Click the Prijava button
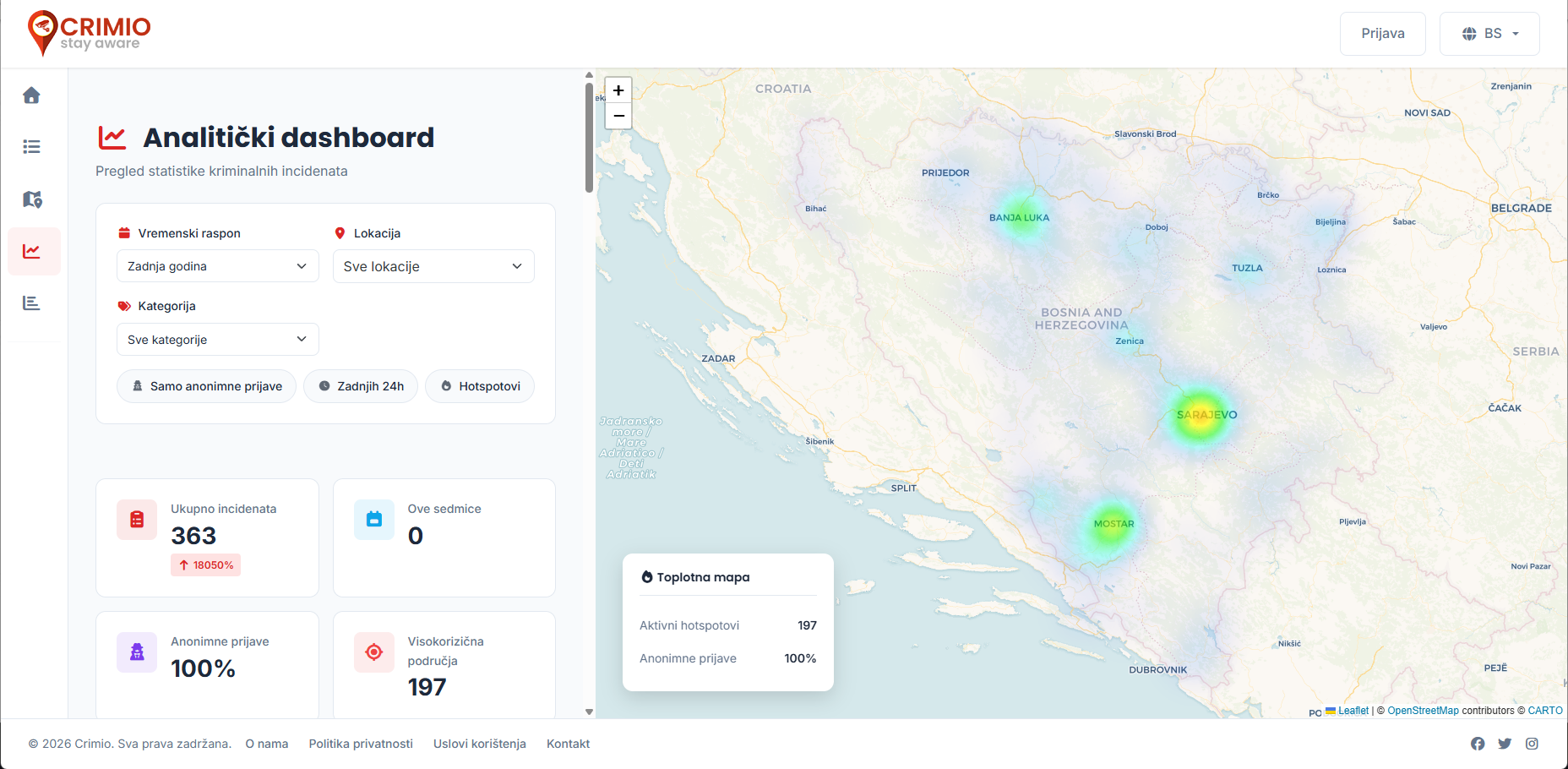 1382,34
